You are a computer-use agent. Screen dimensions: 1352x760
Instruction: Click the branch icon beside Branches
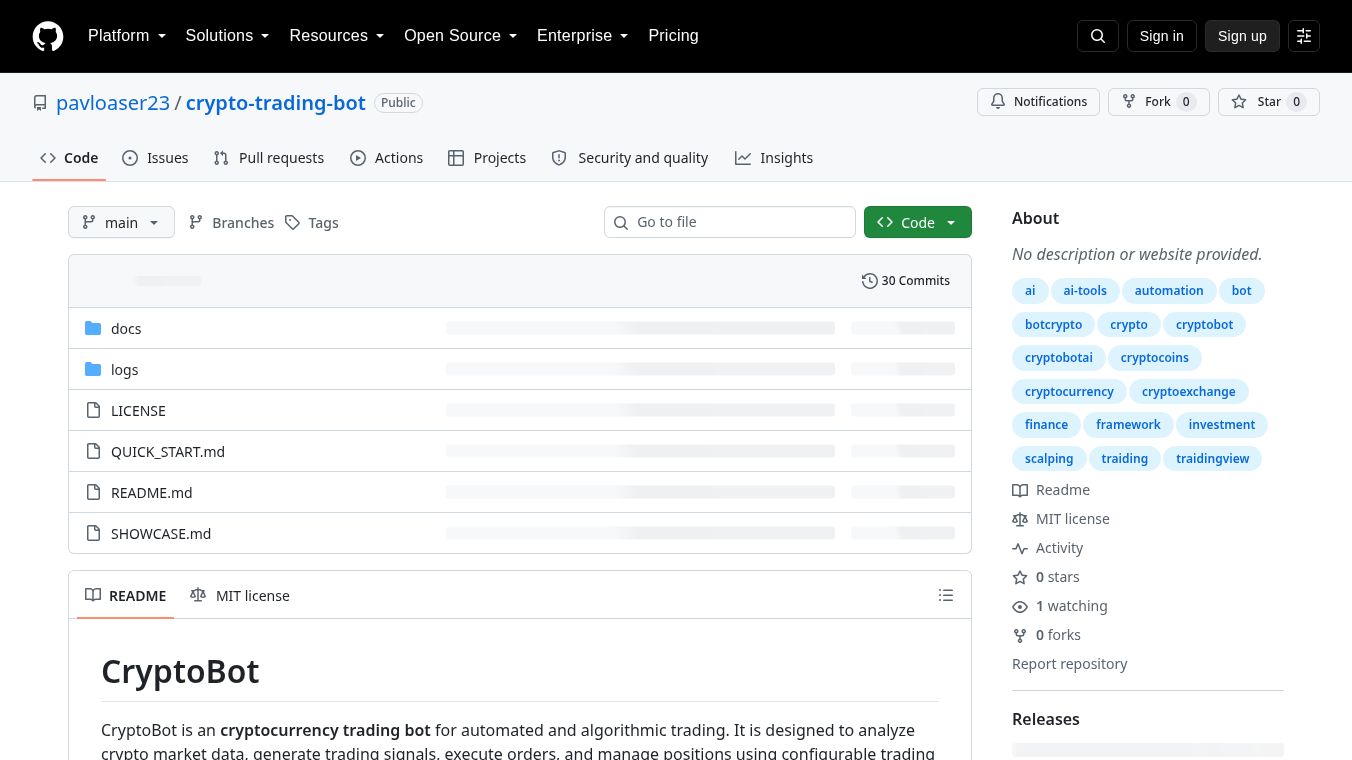click(x=196, y=222)
